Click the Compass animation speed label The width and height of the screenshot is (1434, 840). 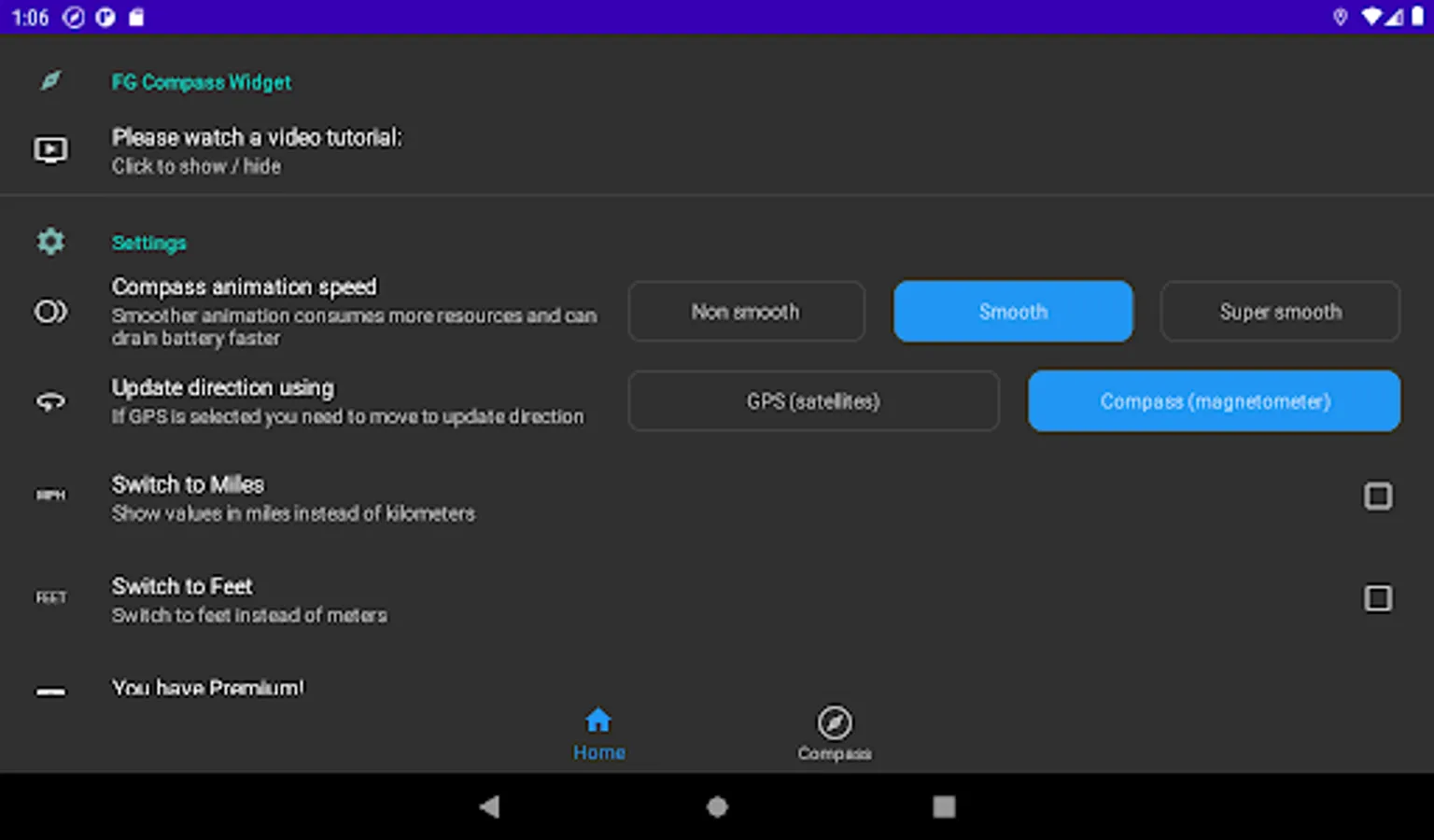pos(245,286)
